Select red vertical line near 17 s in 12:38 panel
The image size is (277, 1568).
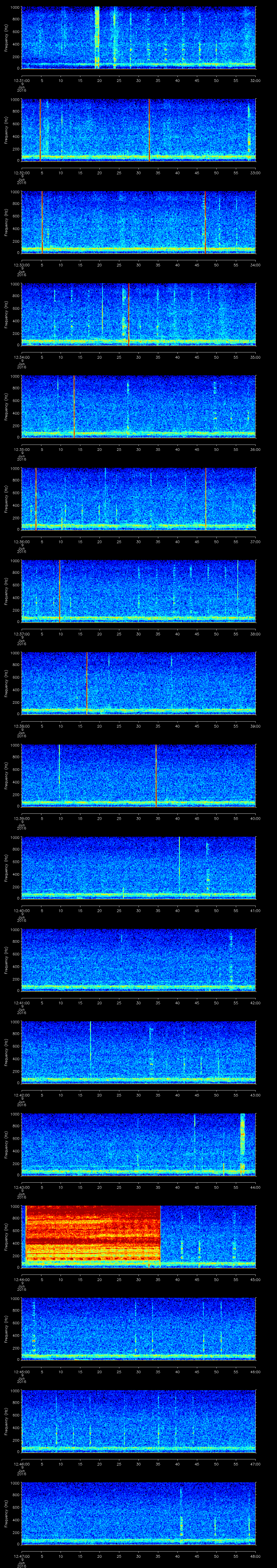point(87,683)
